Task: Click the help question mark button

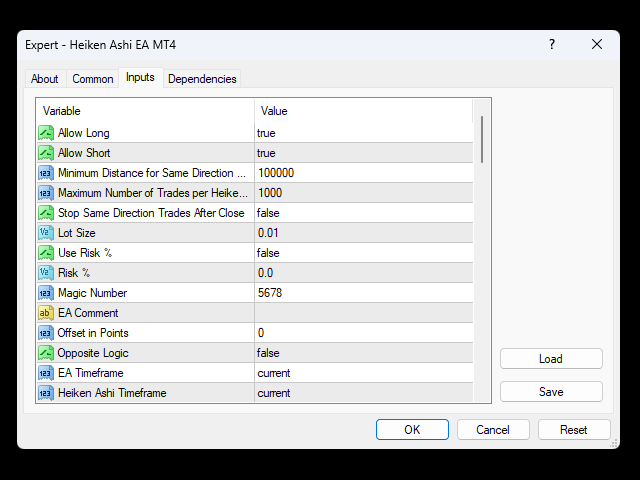Action: coord(552,44)
